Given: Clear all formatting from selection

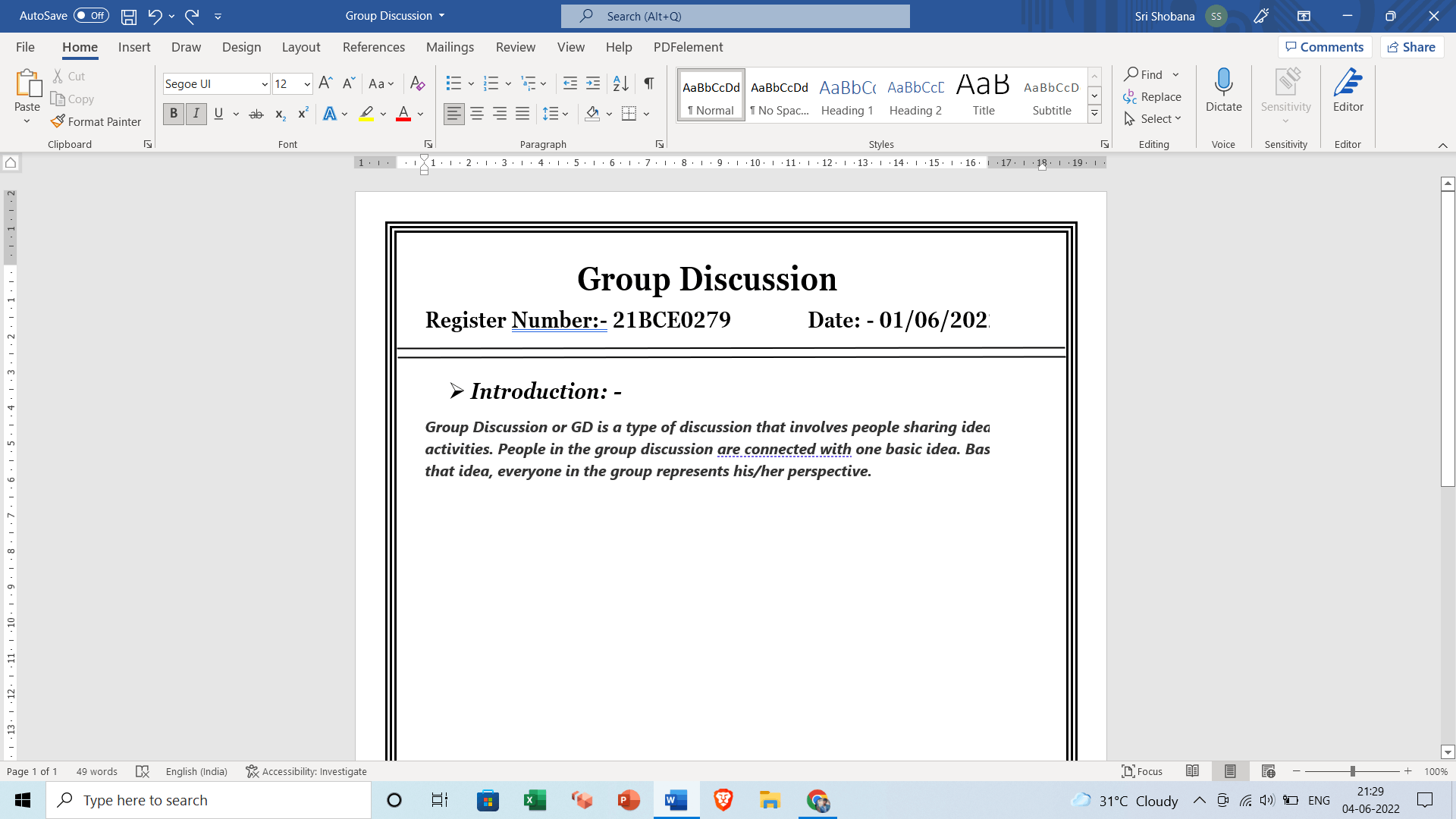Looking at the screenshot, I should click(417, 83).
